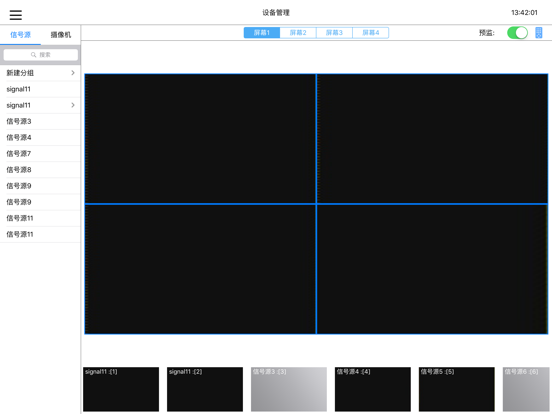Open the signal11 :(1) preview thumbnail

click(121, 389)
